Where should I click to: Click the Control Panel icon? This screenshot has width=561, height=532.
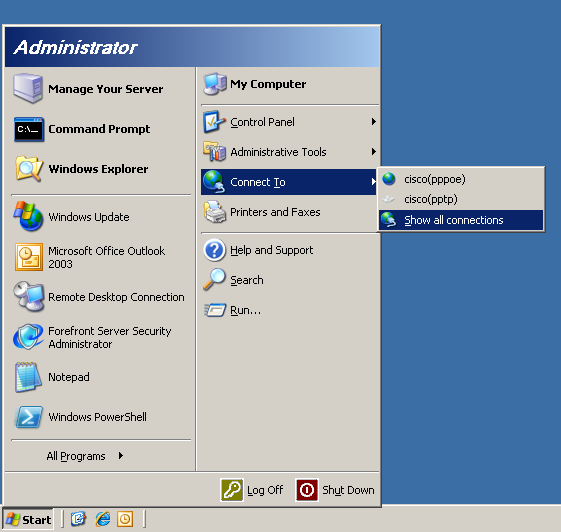pyautogui.click(x=214, y=122)
